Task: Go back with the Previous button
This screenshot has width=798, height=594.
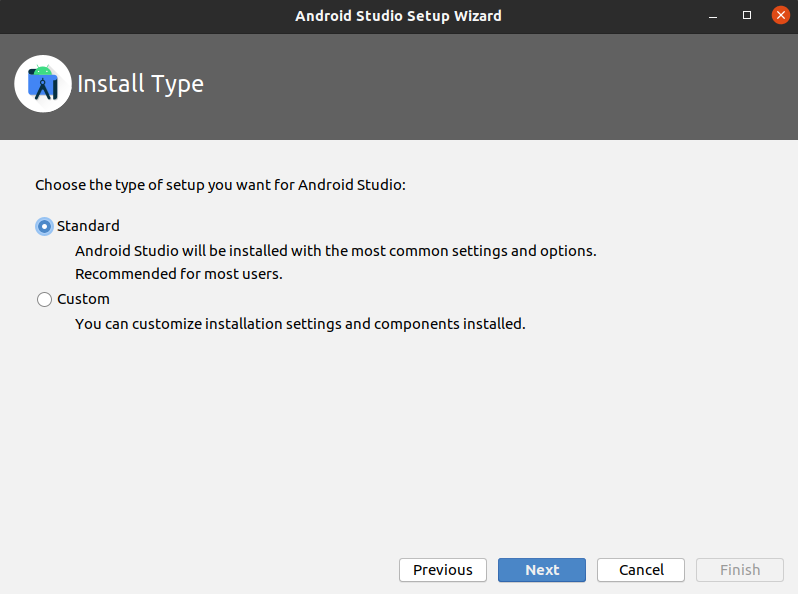Action: click(443, 570)
